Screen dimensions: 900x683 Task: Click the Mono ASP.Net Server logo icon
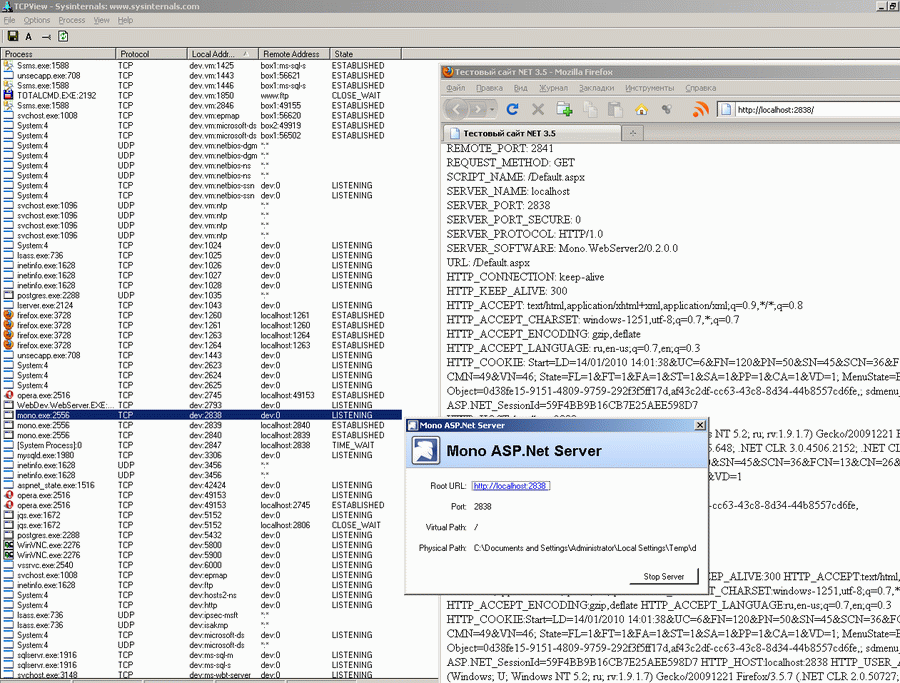425,451
